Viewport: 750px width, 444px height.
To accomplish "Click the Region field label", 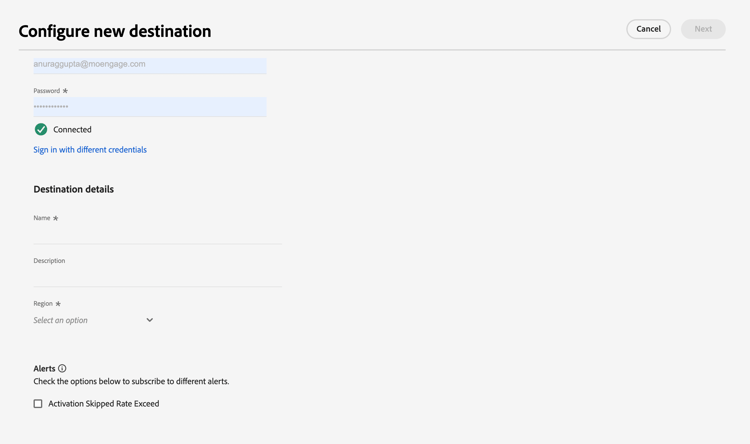I will pos(43,303).
